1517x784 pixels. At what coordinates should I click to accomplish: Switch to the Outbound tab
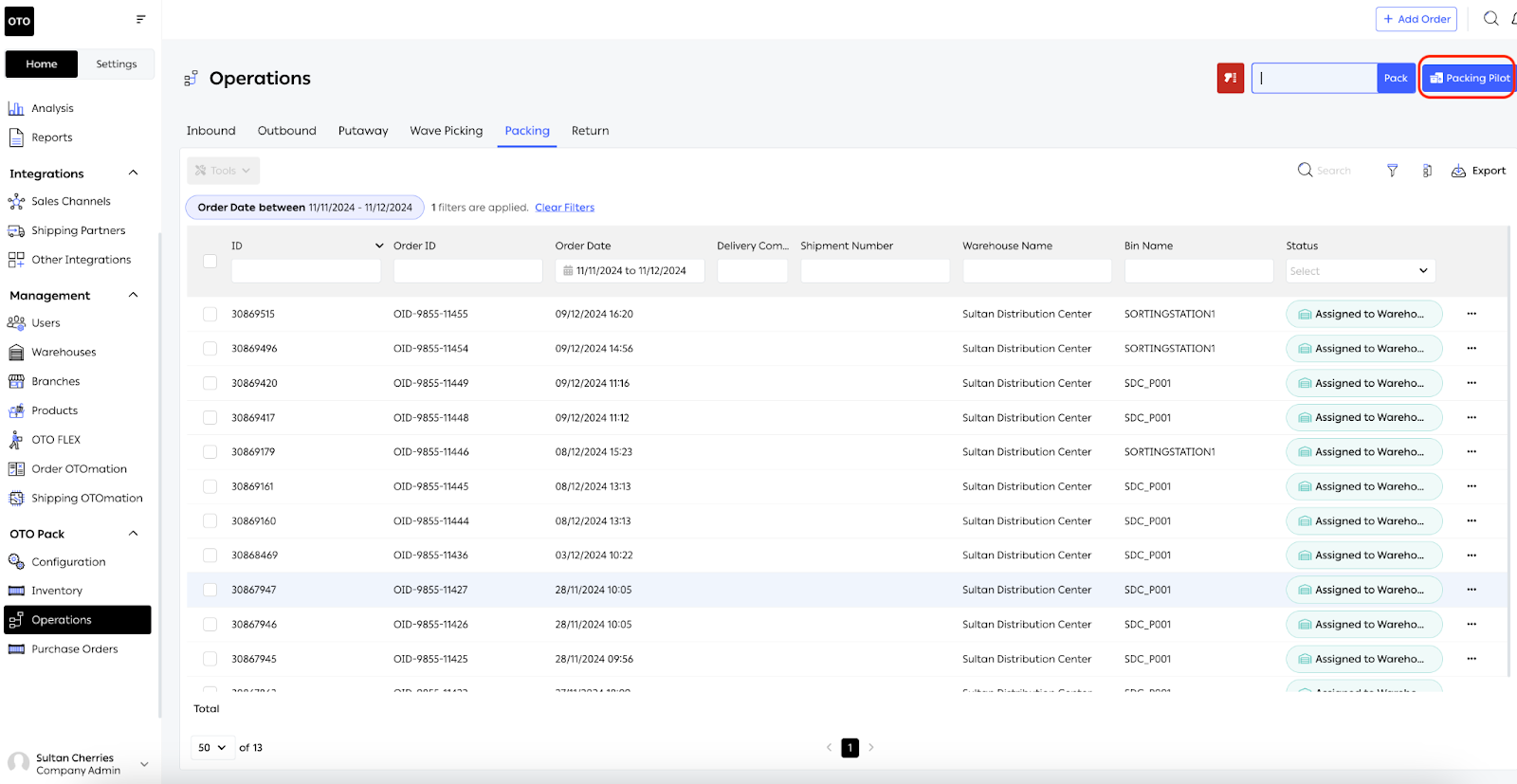click(286, 131)
